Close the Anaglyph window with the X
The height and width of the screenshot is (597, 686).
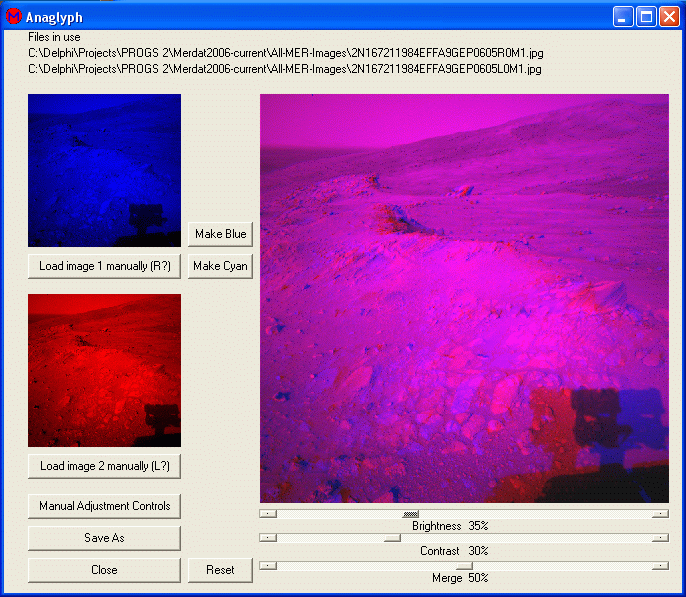pos(669,17)
